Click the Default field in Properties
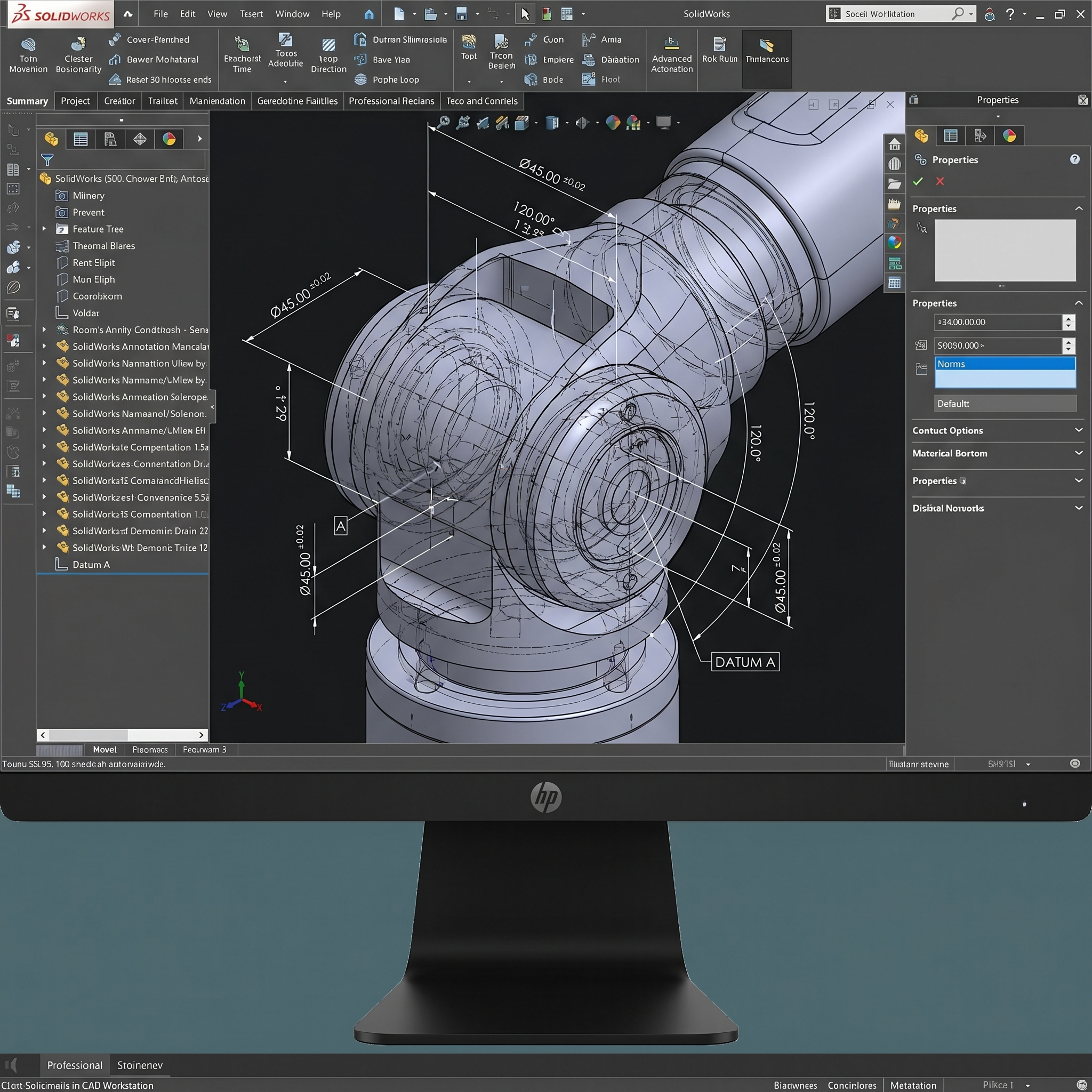Viewport: 1092px width, 1092px height. point(1005,404)
